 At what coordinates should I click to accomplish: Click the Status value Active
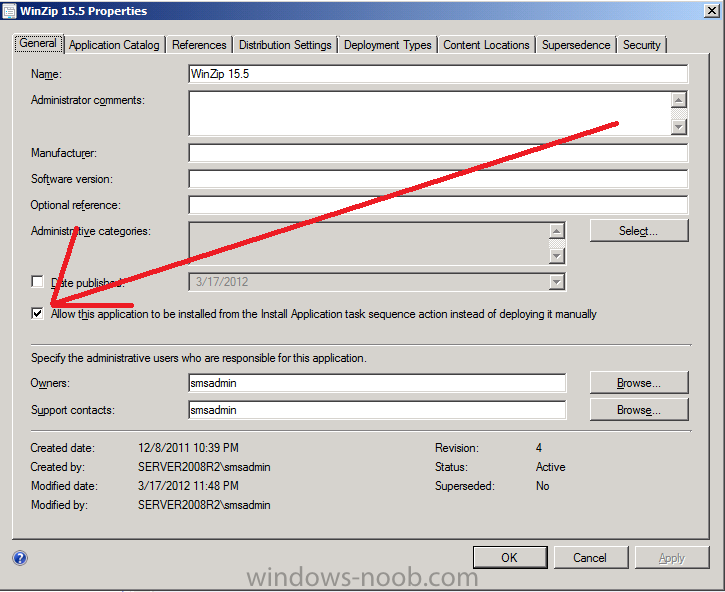[550, 467]
